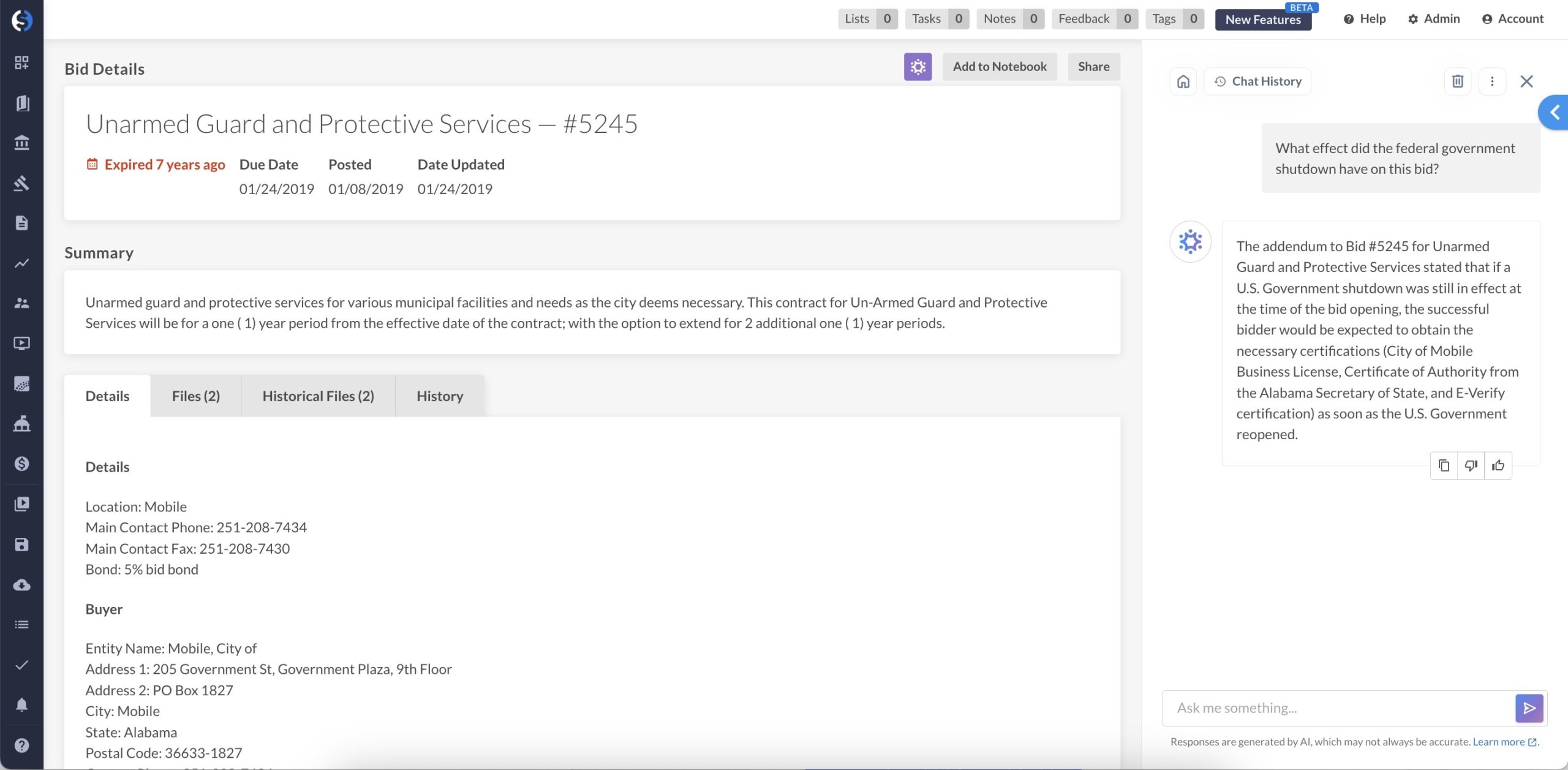Close the AI chat panel

coord(1526,81)
